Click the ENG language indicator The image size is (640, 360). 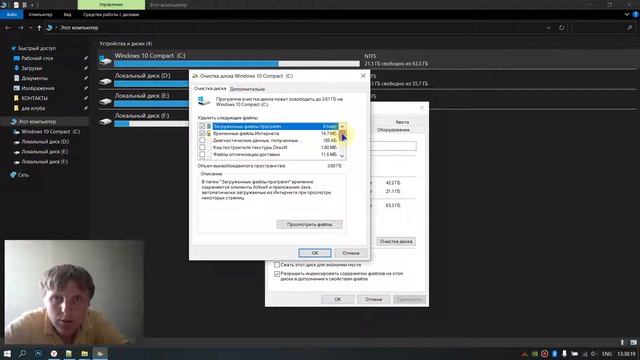tap(607, 353)
